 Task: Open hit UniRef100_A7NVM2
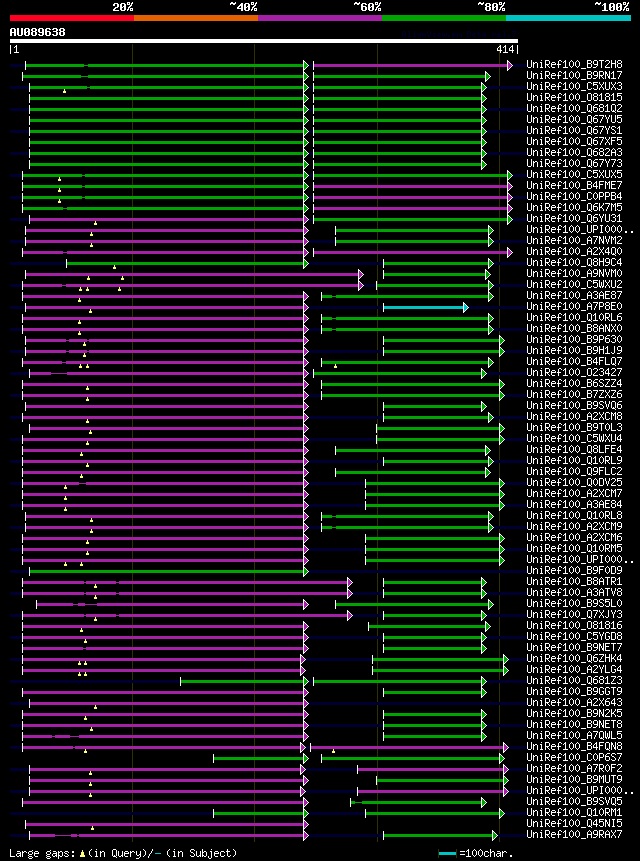[574, 240]
